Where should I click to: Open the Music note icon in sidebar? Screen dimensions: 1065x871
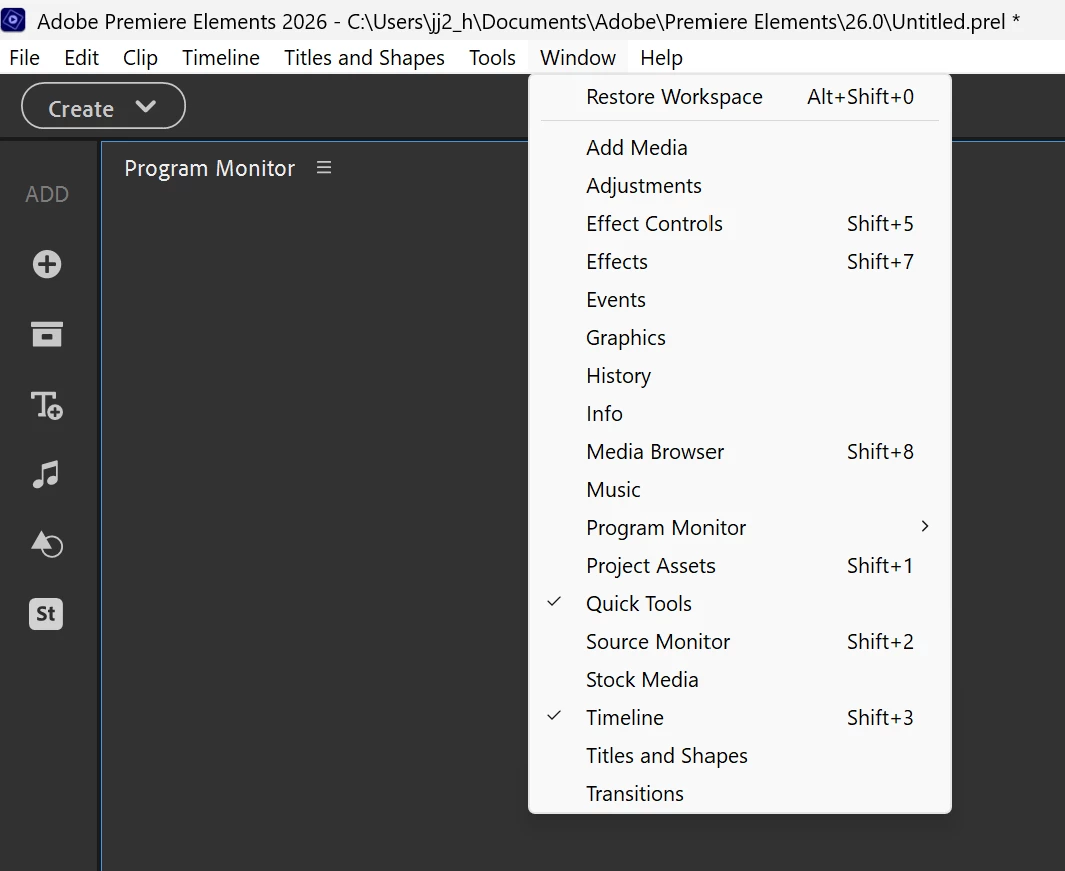46,474
